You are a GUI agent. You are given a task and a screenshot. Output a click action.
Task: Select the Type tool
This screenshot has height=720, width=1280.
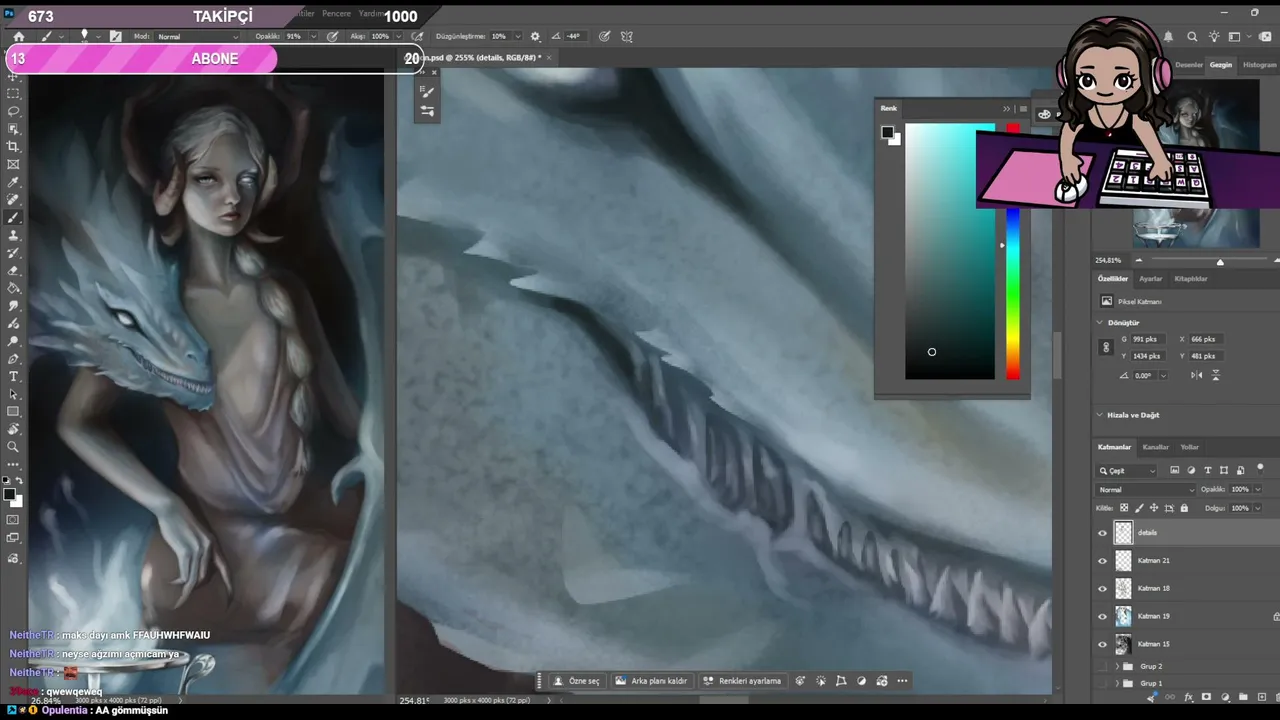13,377
